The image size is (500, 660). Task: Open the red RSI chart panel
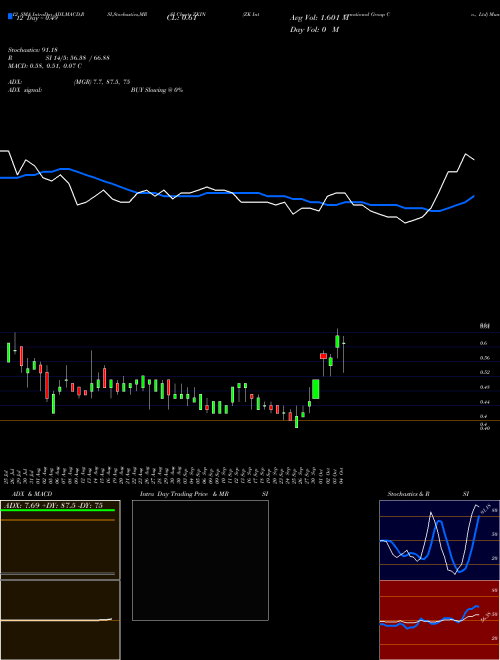[x=439, y=620]
